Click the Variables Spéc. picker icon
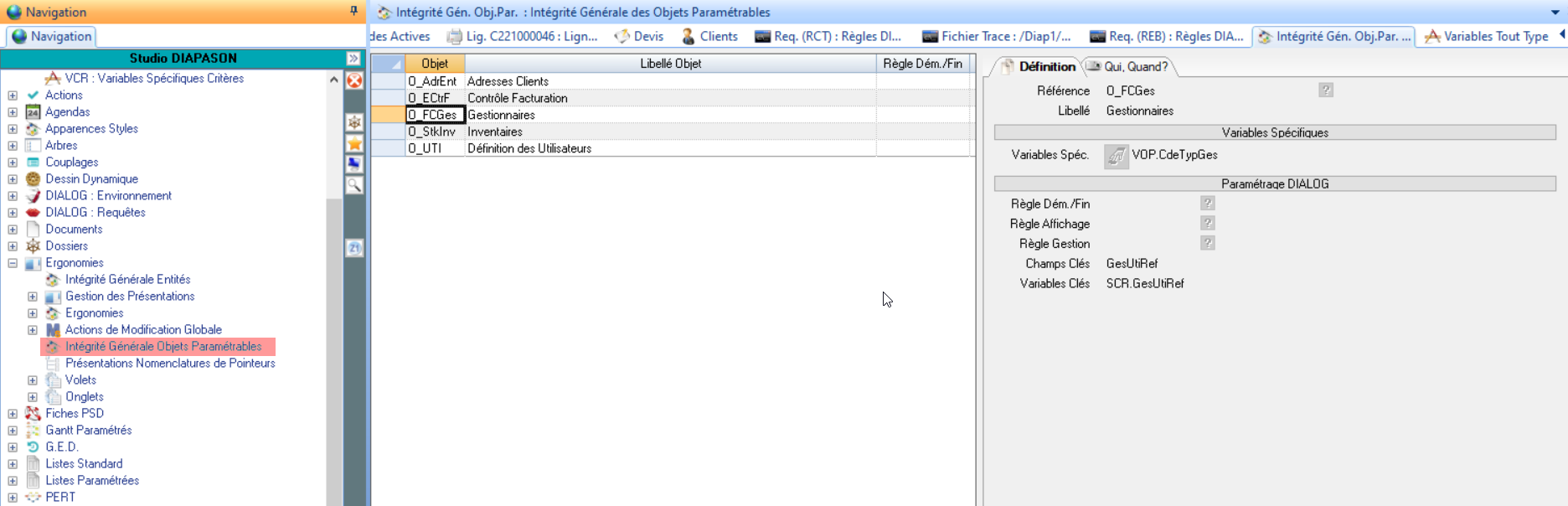 [1116, 156]
